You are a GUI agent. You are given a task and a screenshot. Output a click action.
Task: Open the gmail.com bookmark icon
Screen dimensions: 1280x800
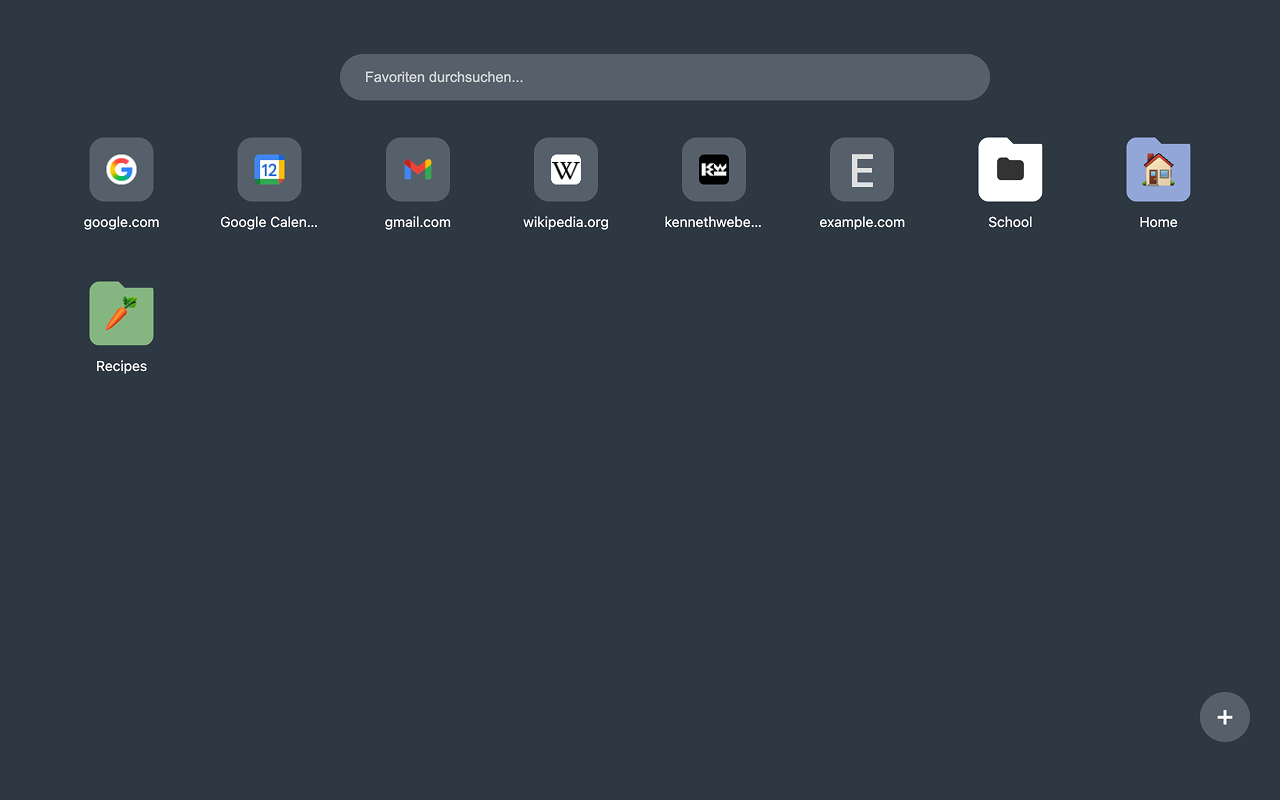pyautogui.click(x=418, y=169)
